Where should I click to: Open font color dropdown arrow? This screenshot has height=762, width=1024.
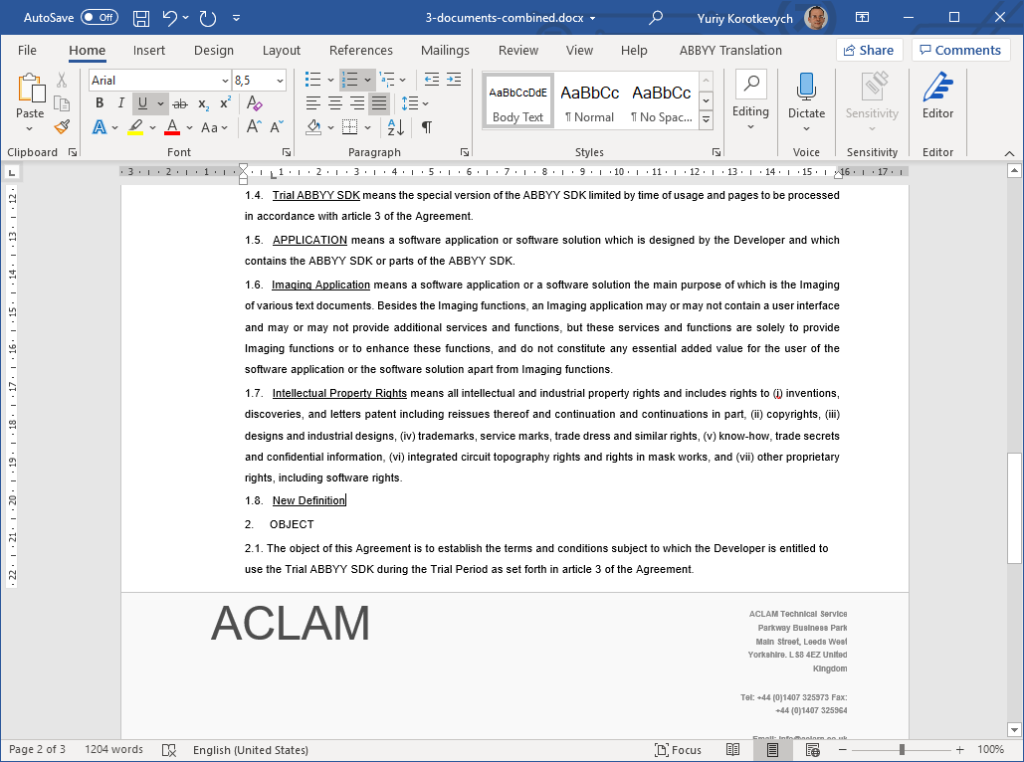click(x=189, y=127)
